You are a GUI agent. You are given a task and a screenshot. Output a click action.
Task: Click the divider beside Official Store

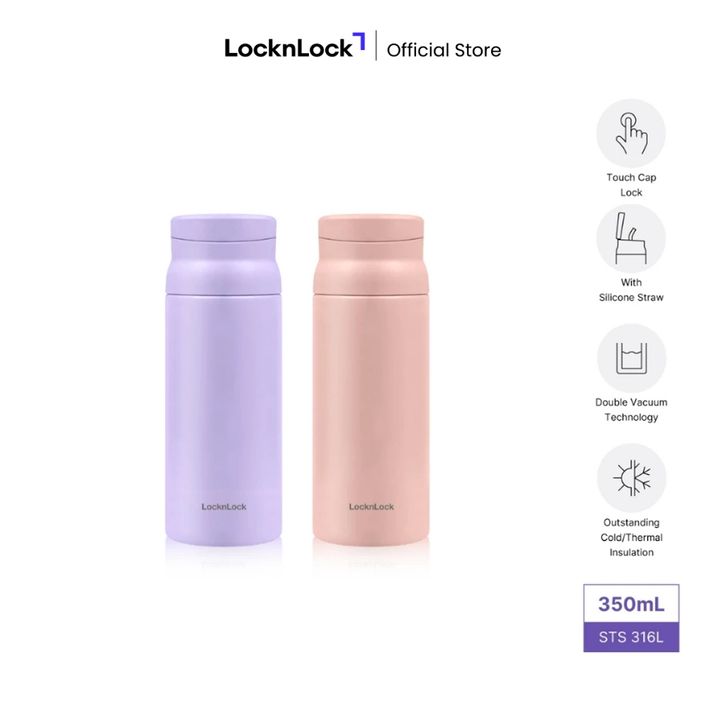(x=376, y=45)
